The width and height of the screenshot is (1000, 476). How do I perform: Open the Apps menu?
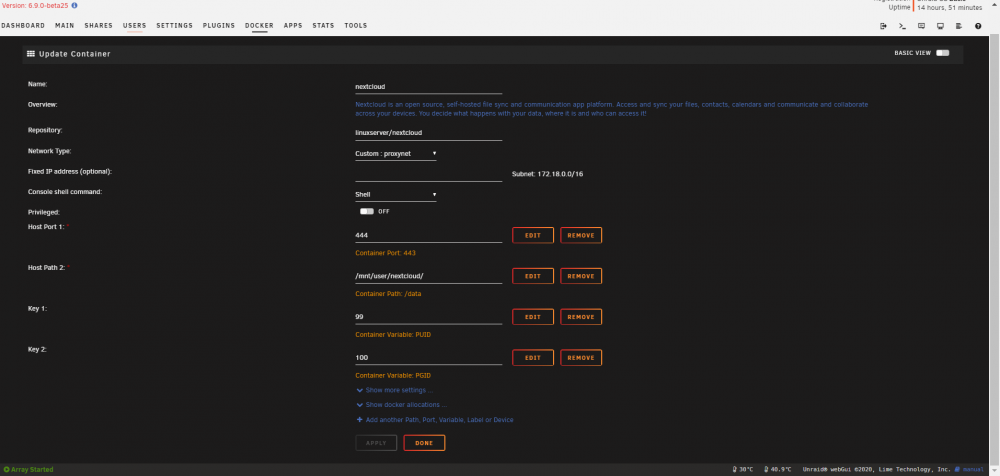click(293, 26)
